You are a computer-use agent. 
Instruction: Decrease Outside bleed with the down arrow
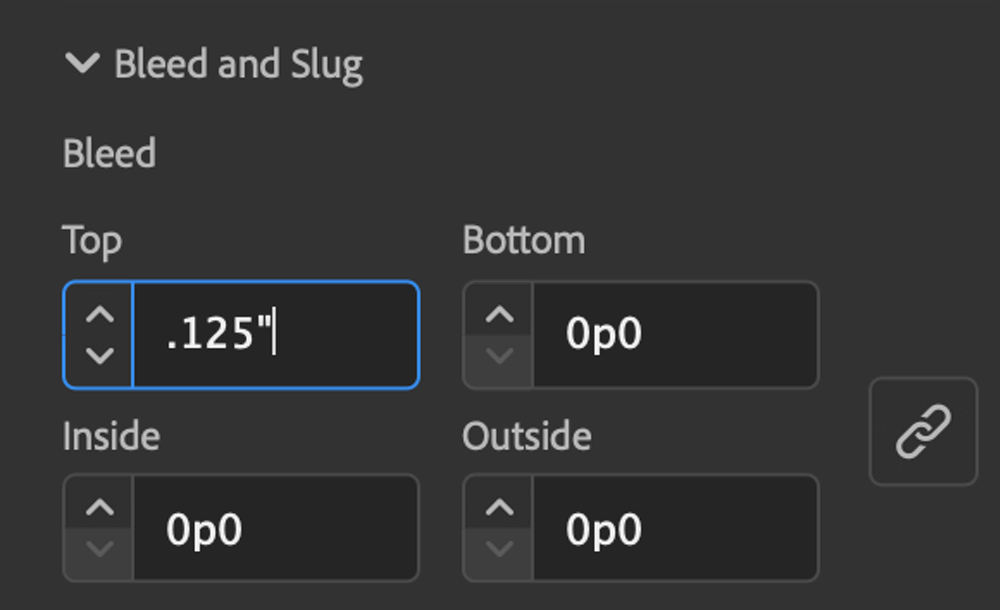click(499, 548)
